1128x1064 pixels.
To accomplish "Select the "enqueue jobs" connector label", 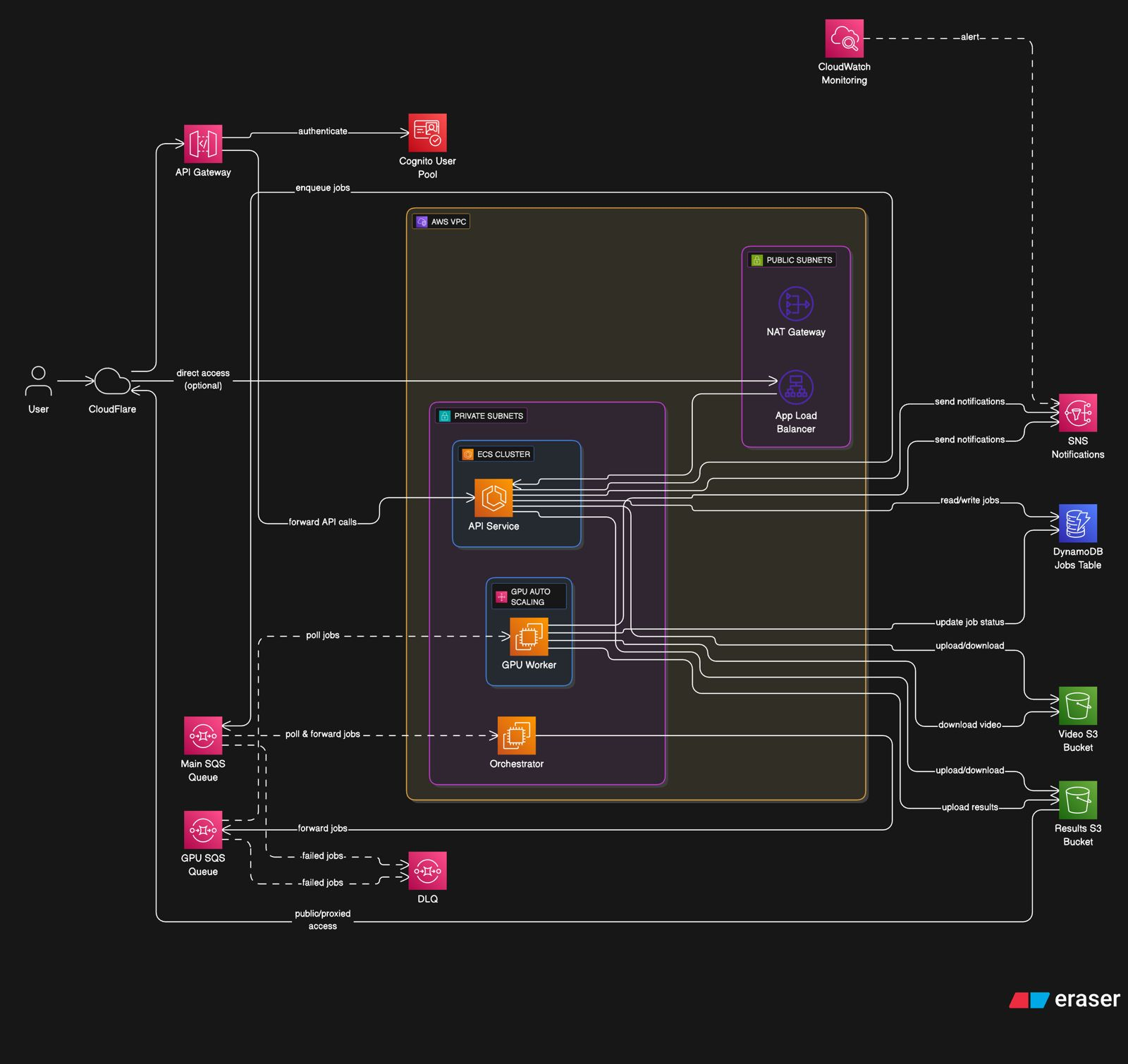I will coord(323,188).
